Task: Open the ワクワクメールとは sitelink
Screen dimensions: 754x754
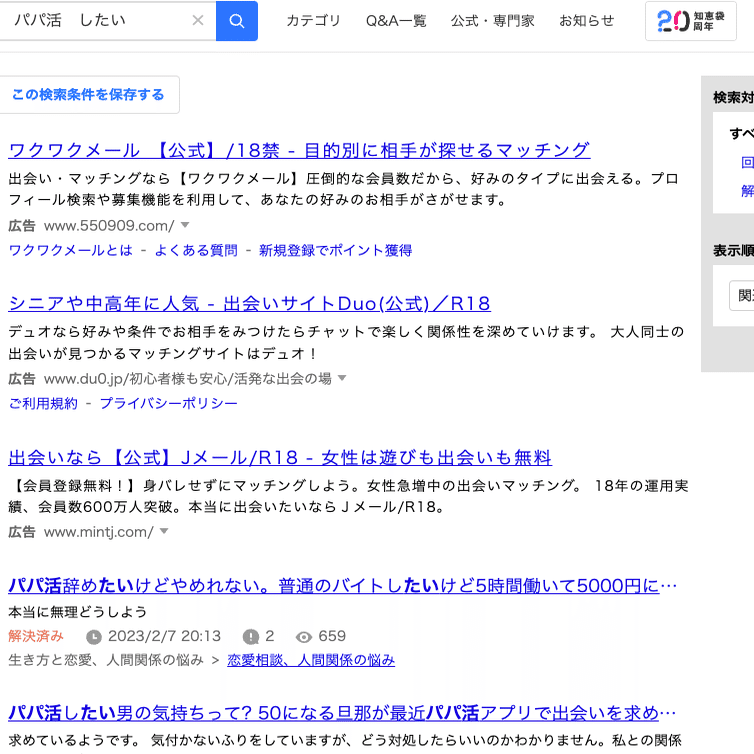Action: tap(70, 250)
